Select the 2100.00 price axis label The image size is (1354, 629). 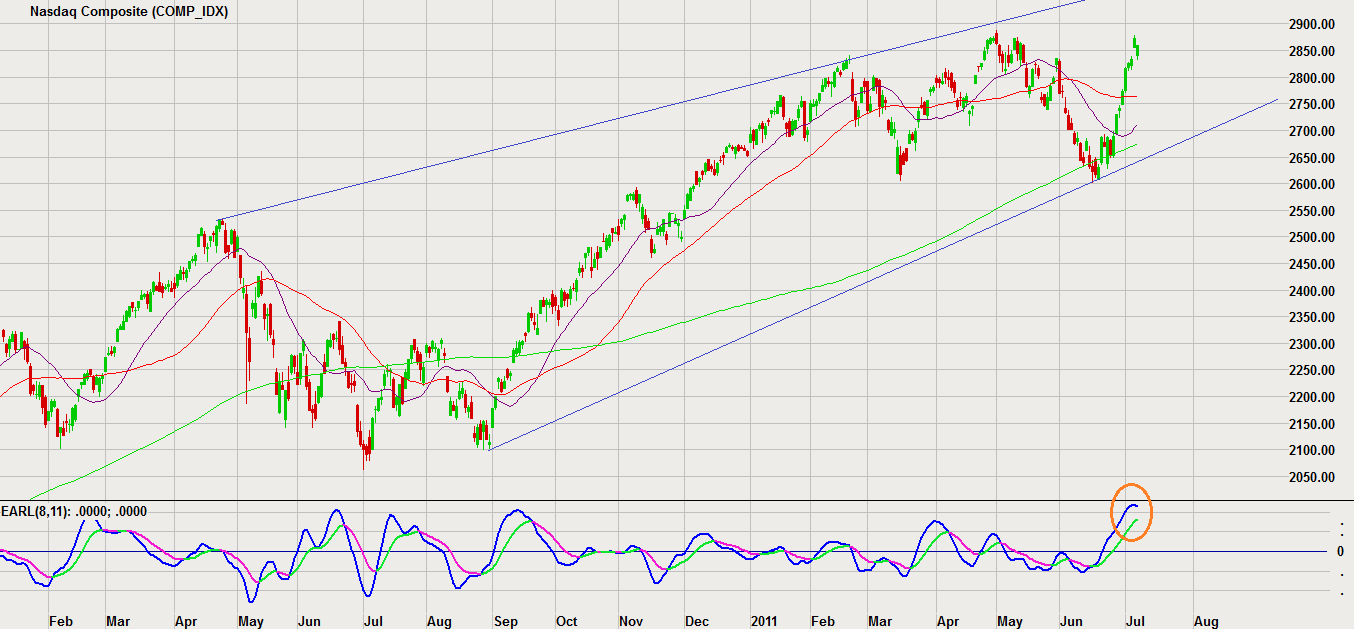coord(1310,450)
